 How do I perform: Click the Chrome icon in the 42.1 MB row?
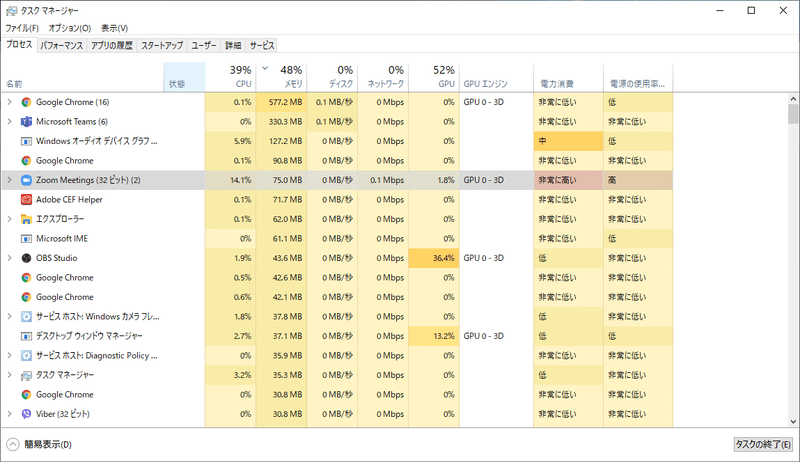(x=26, y=297)
